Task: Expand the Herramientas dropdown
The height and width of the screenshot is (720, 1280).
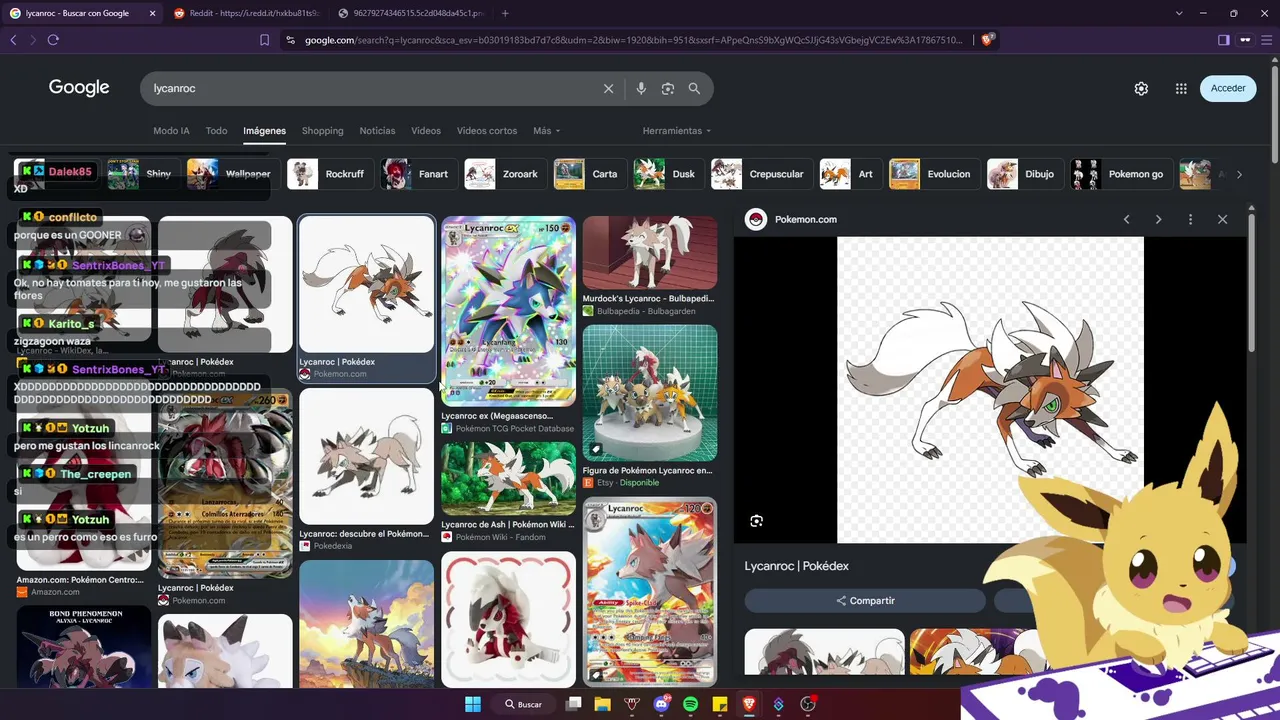Action: (677, 131)
